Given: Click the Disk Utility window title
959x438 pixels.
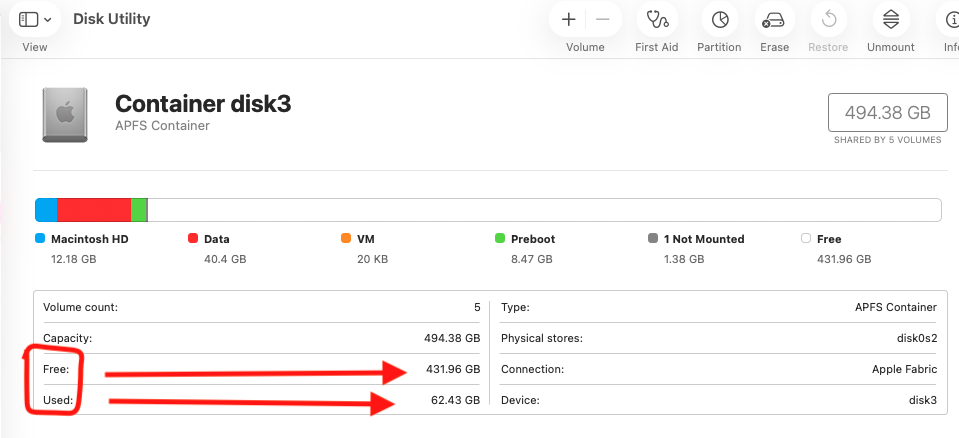Looking at the screenshot, I should tap(111, 19).
